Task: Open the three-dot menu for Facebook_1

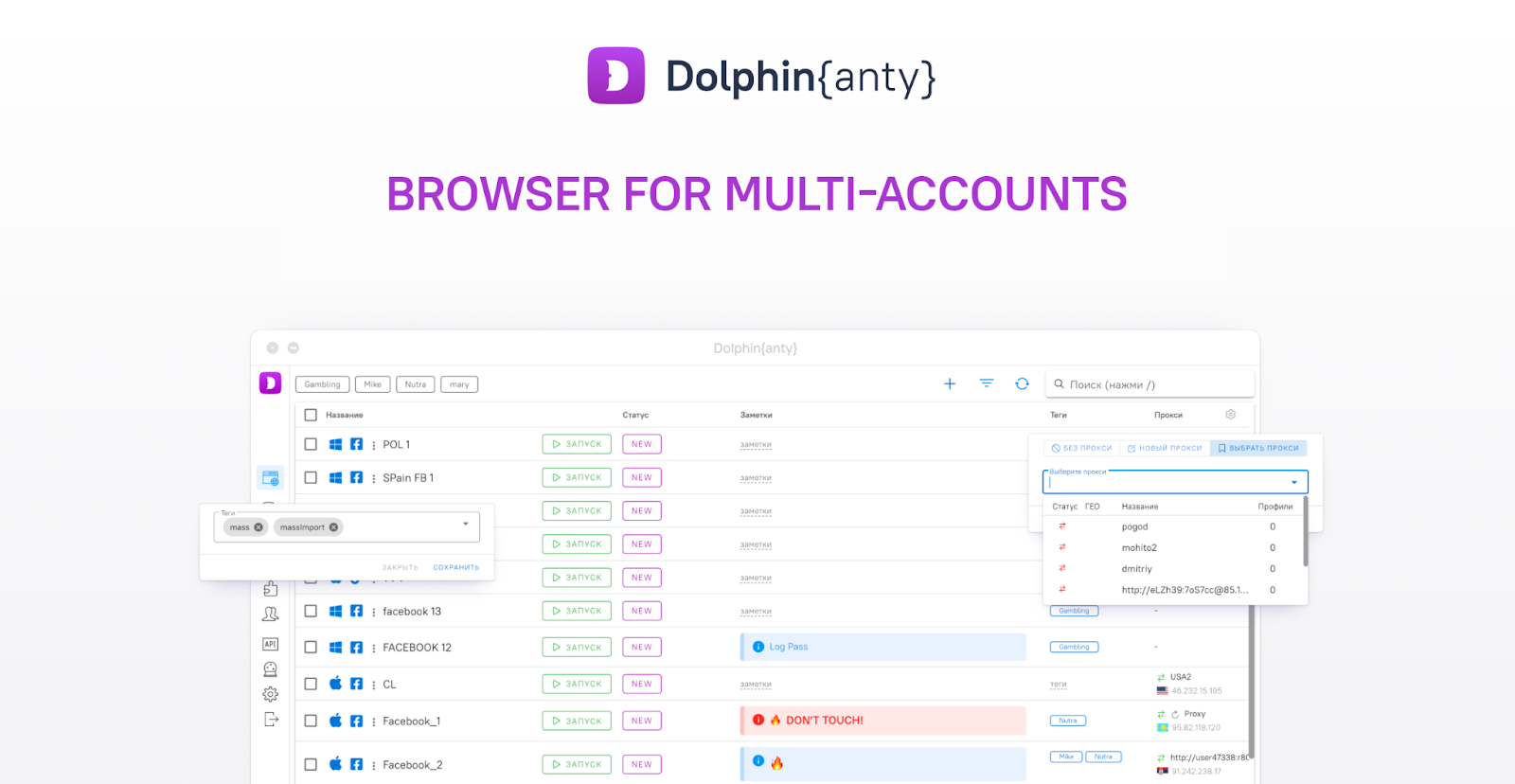Action: click(x=374, y=722)
